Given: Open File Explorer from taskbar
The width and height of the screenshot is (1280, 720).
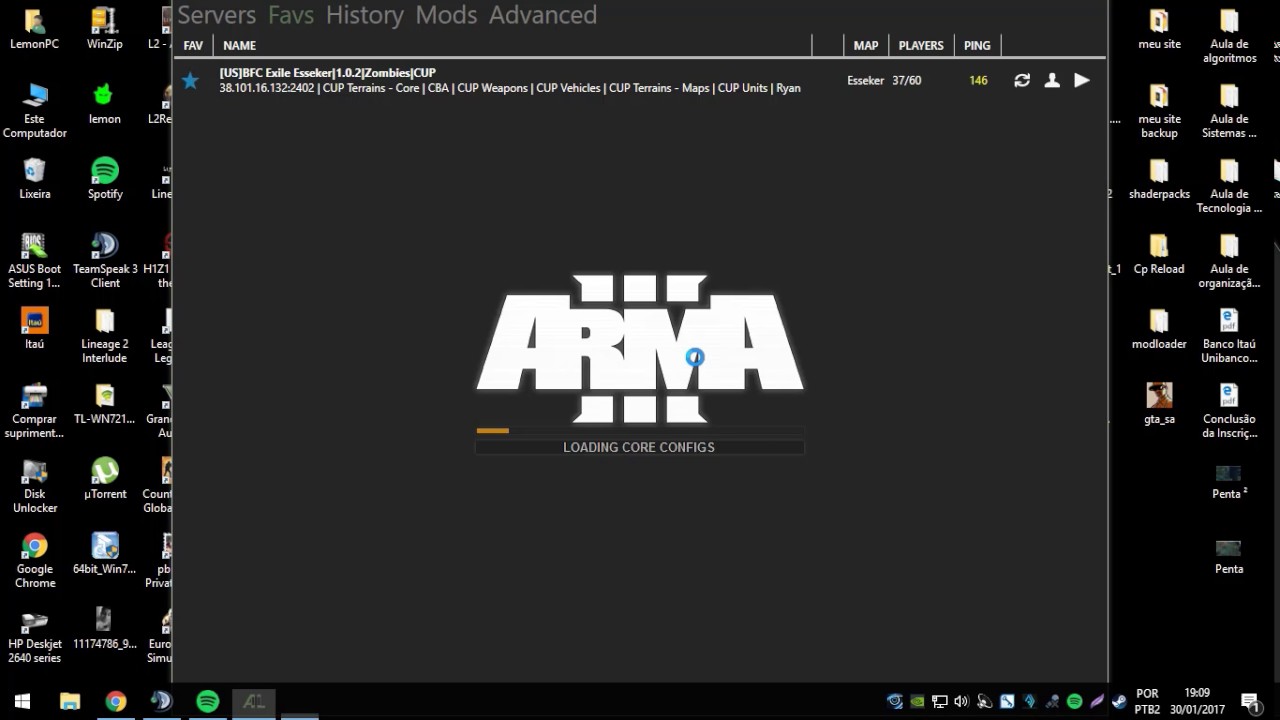Looking at the screenshot, I should tap(69, 701).
